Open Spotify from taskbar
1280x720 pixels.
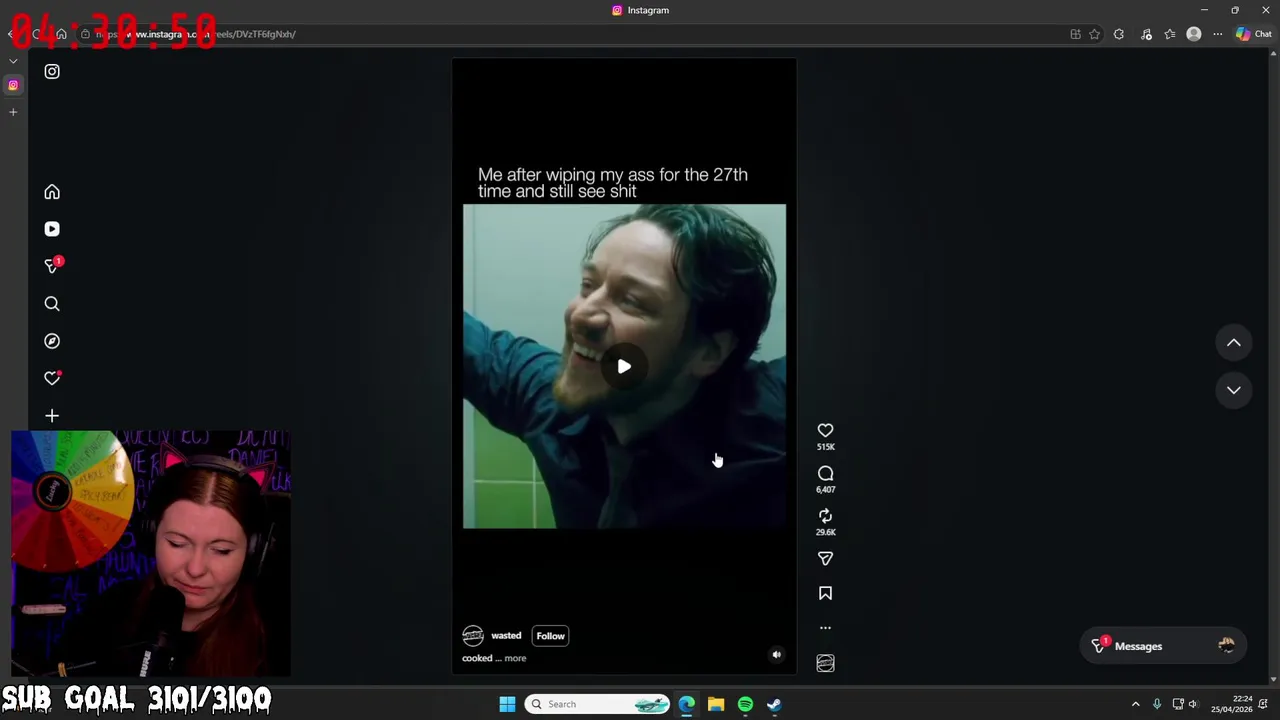coord(745,704)
